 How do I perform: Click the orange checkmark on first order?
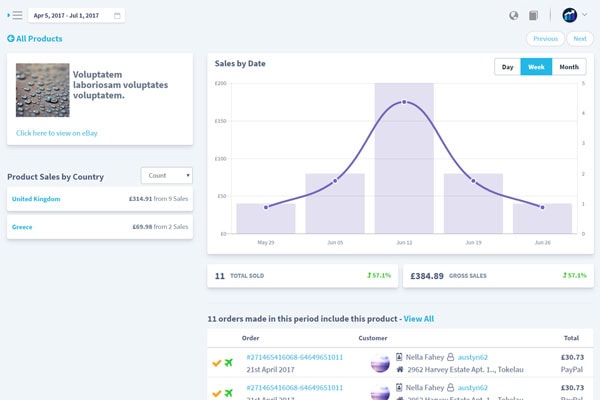coord(217,362)
